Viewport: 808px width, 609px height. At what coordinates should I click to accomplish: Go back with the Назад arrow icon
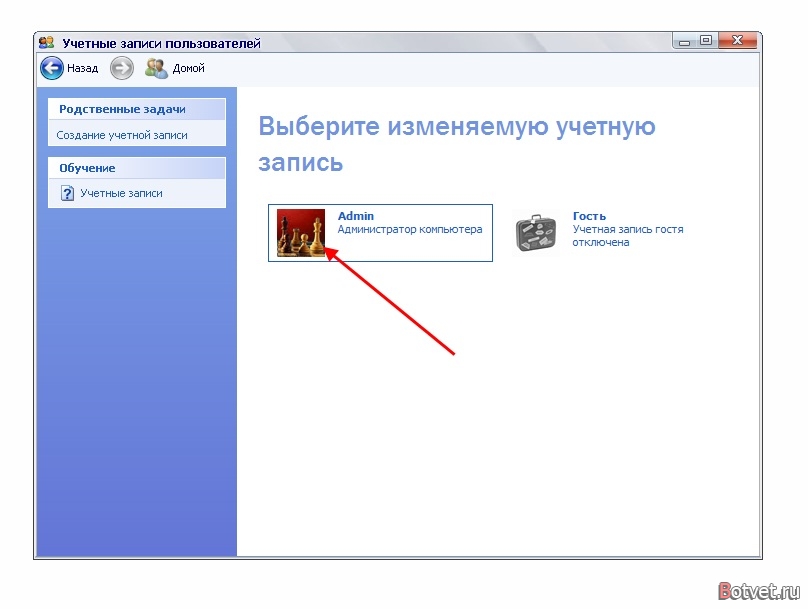pyautogui.click(x=52, y=68)
